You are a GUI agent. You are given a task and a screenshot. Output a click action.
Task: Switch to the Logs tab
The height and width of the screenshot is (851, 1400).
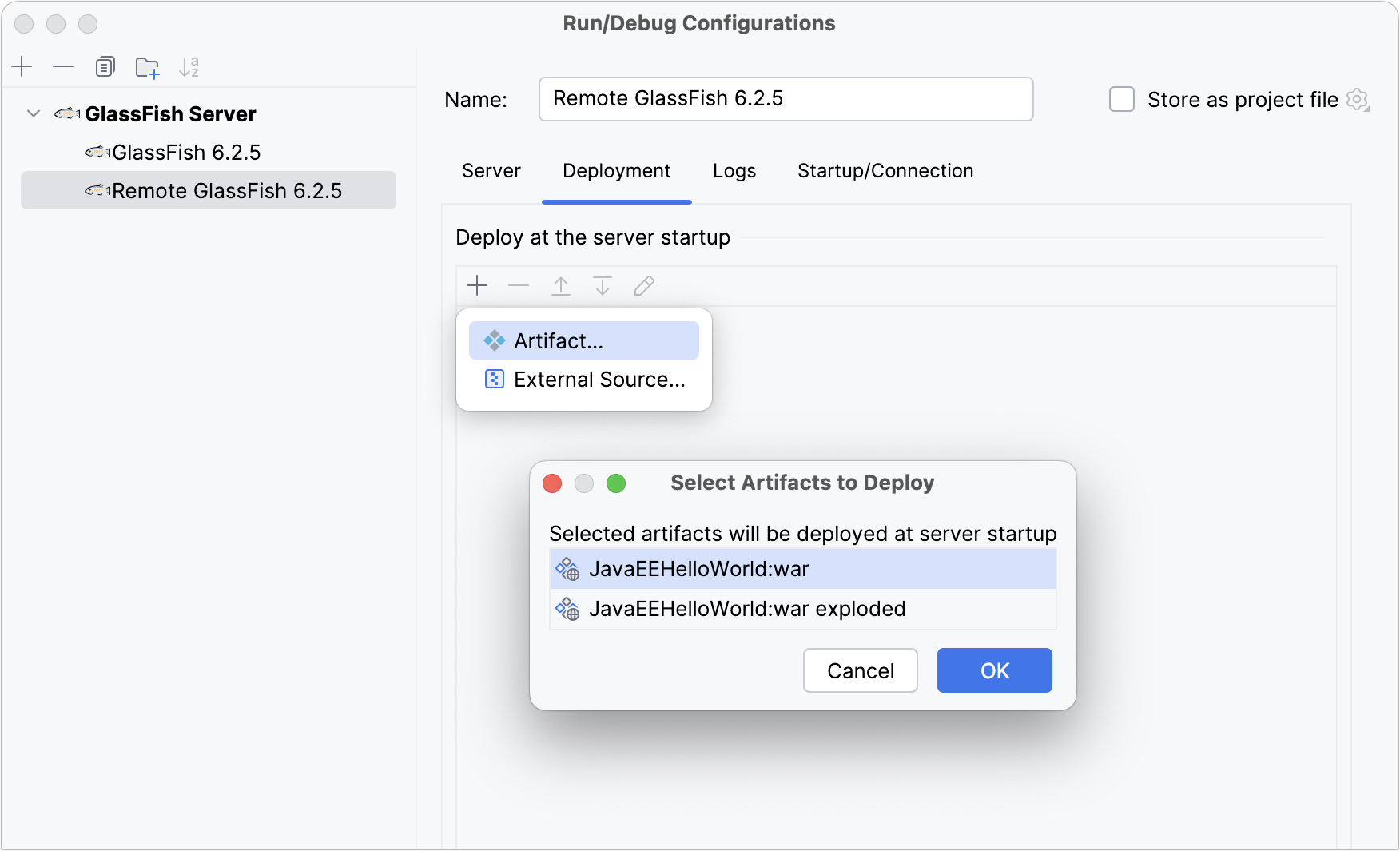734,170
